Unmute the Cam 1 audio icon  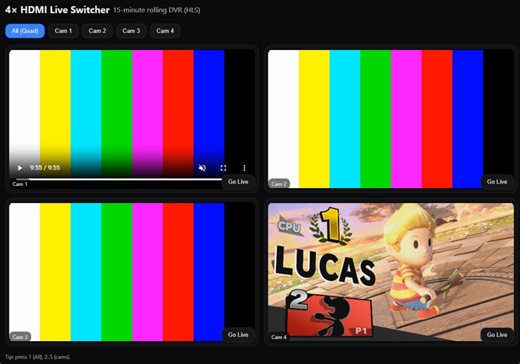[202, 168]
